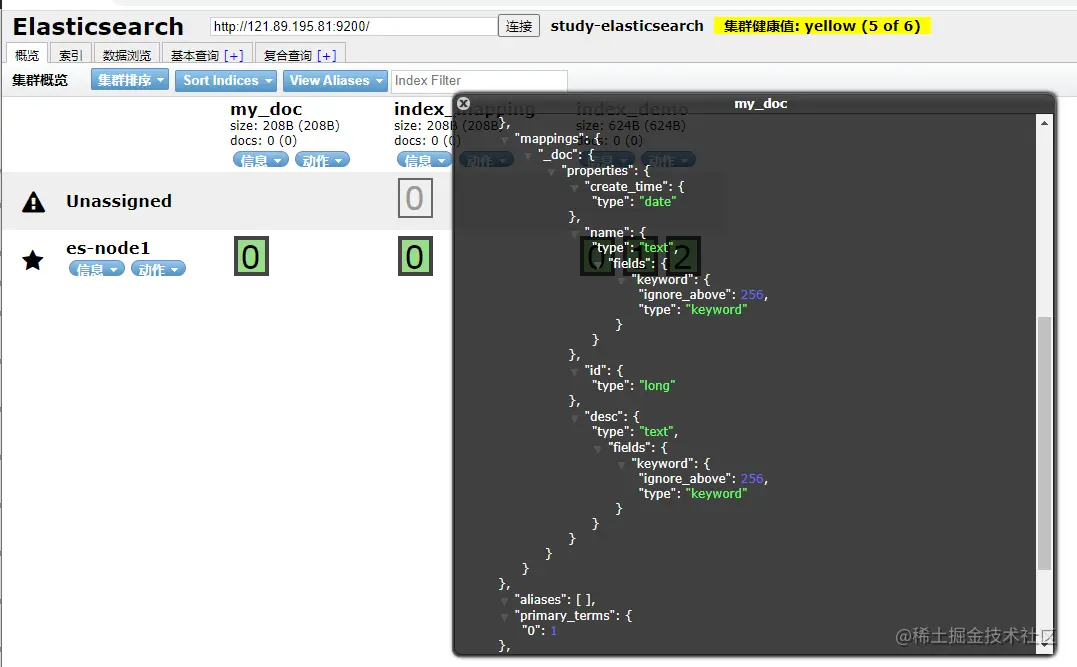1077x667 pixels.
Task: Open the my_doc 动作 dropdown
Action: coord(322,160)
